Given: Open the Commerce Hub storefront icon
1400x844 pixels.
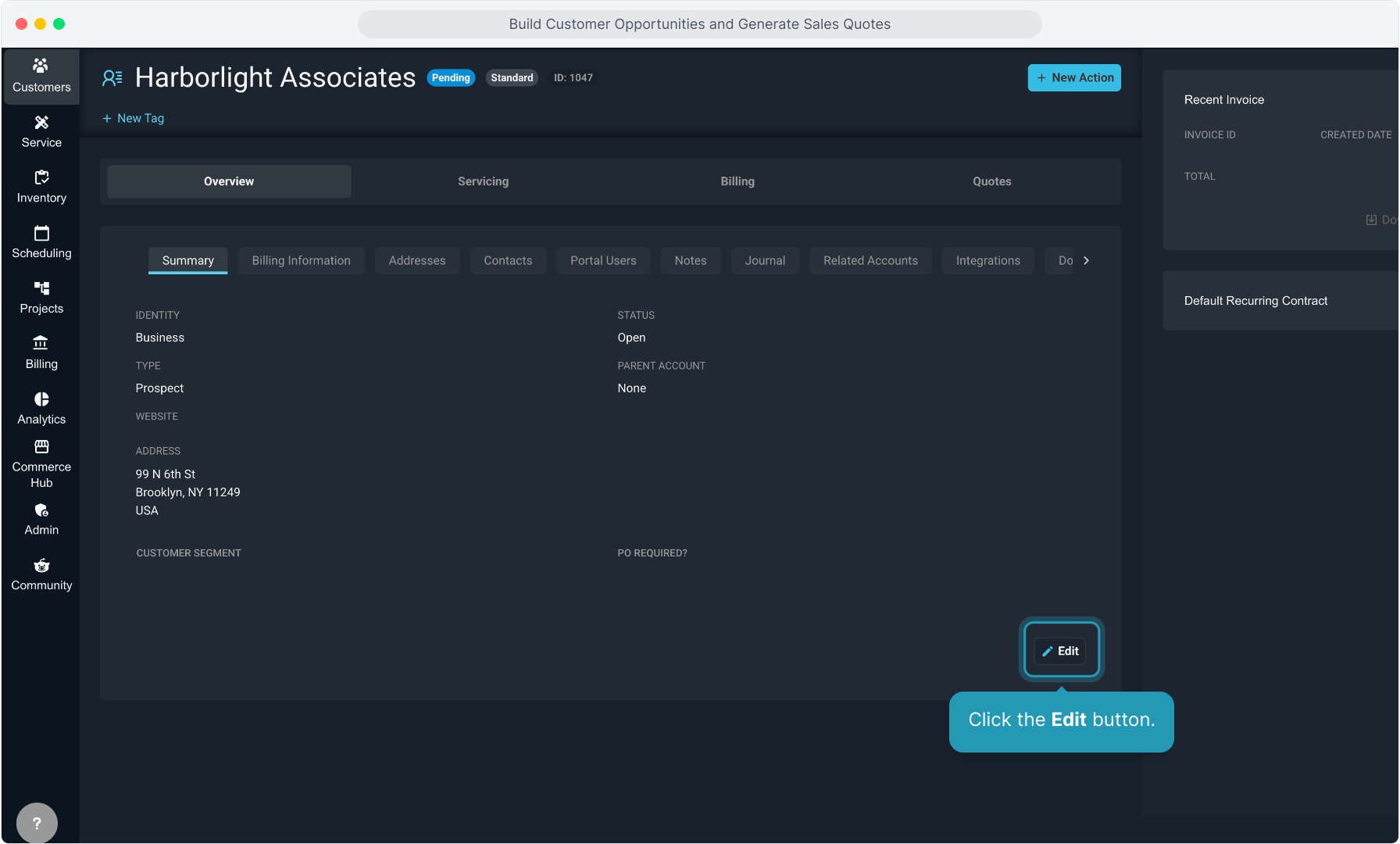Looking at the screenshot, I should [41, 447].
